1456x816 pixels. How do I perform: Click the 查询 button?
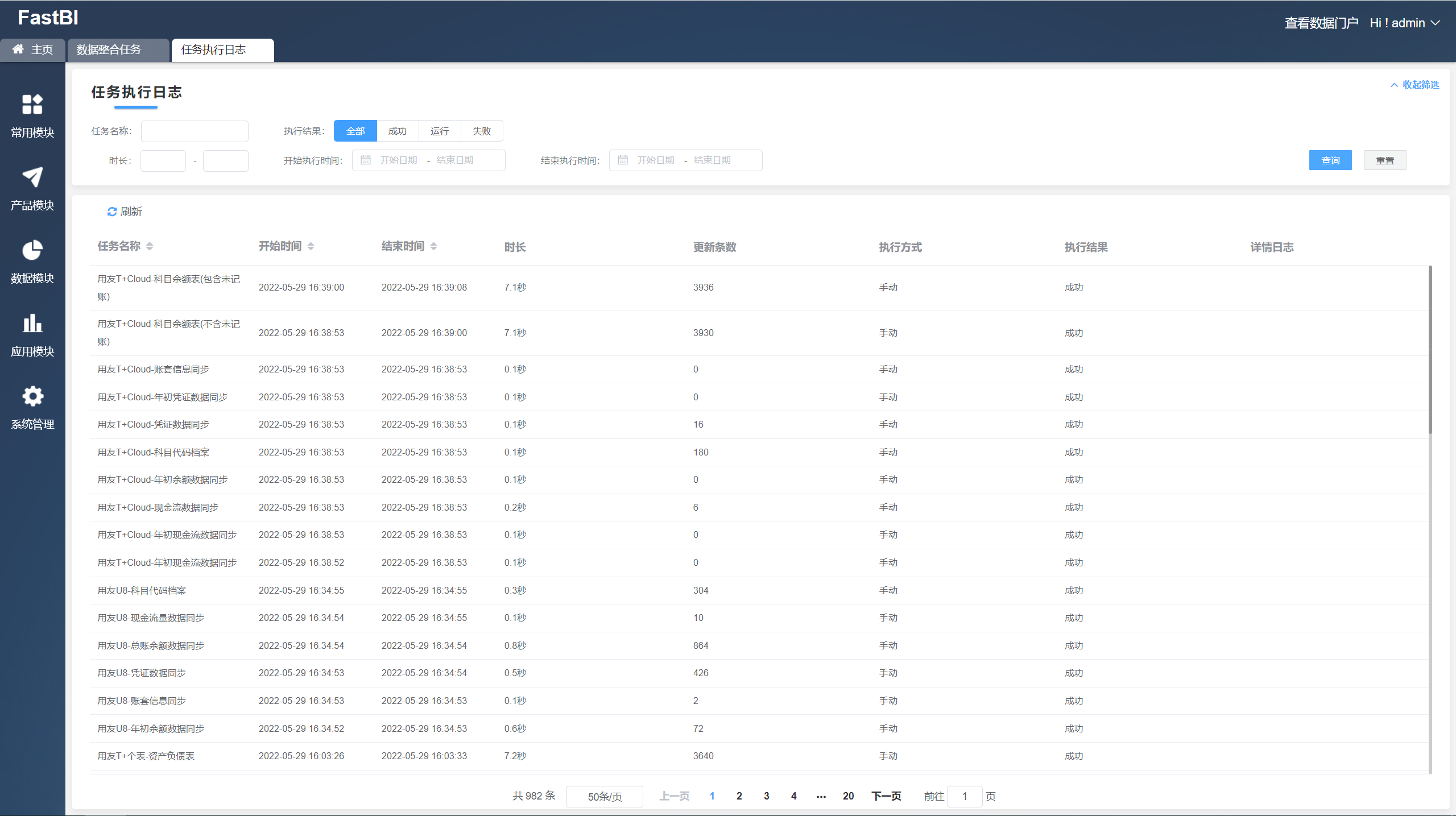(1330, 160)
